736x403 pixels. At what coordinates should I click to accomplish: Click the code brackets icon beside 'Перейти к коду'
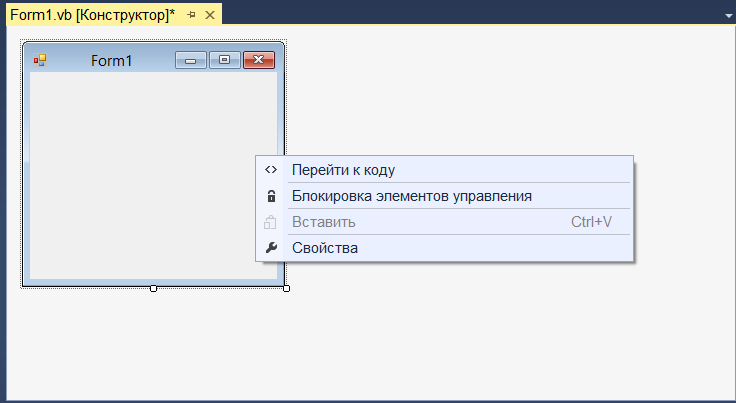pos(271,170)
